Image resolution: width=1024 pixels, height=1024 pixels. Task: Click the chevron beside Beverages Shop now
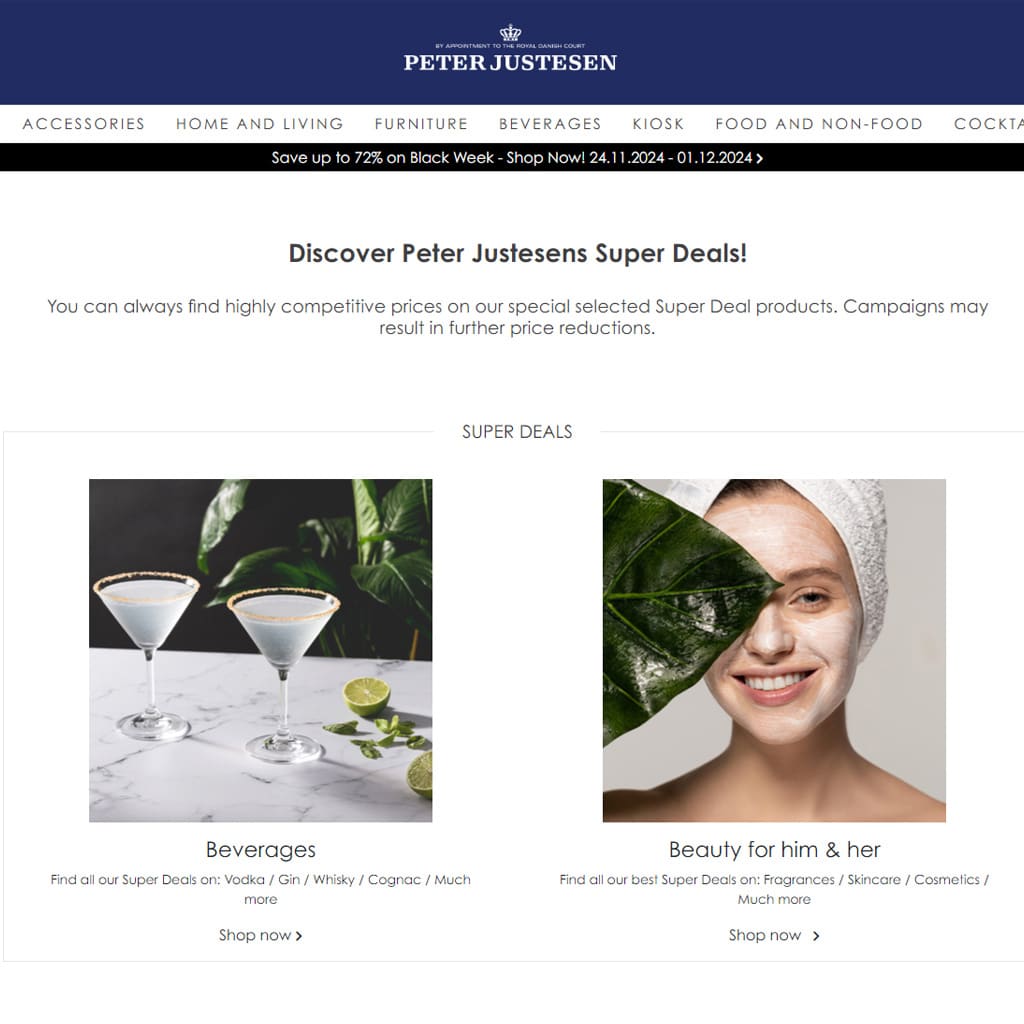point(298,936)
